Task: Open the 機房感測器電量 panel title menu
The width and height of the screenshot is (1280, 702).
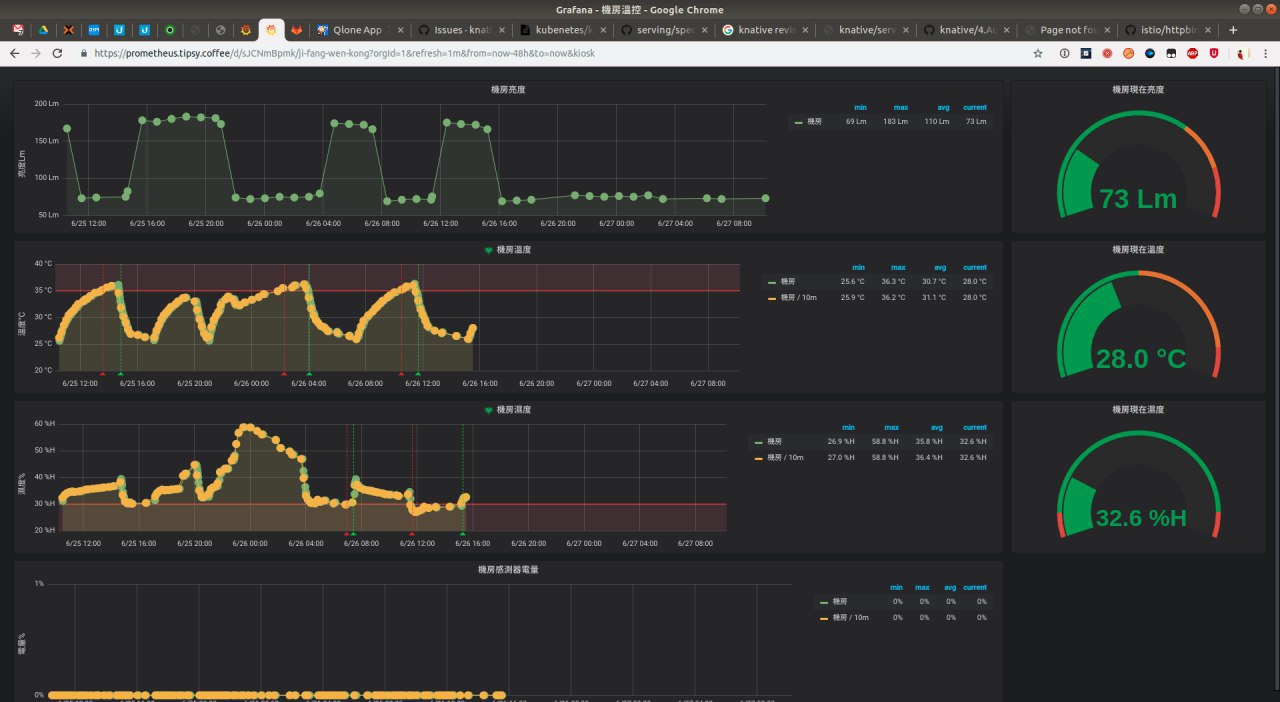Action: (508, 569)
